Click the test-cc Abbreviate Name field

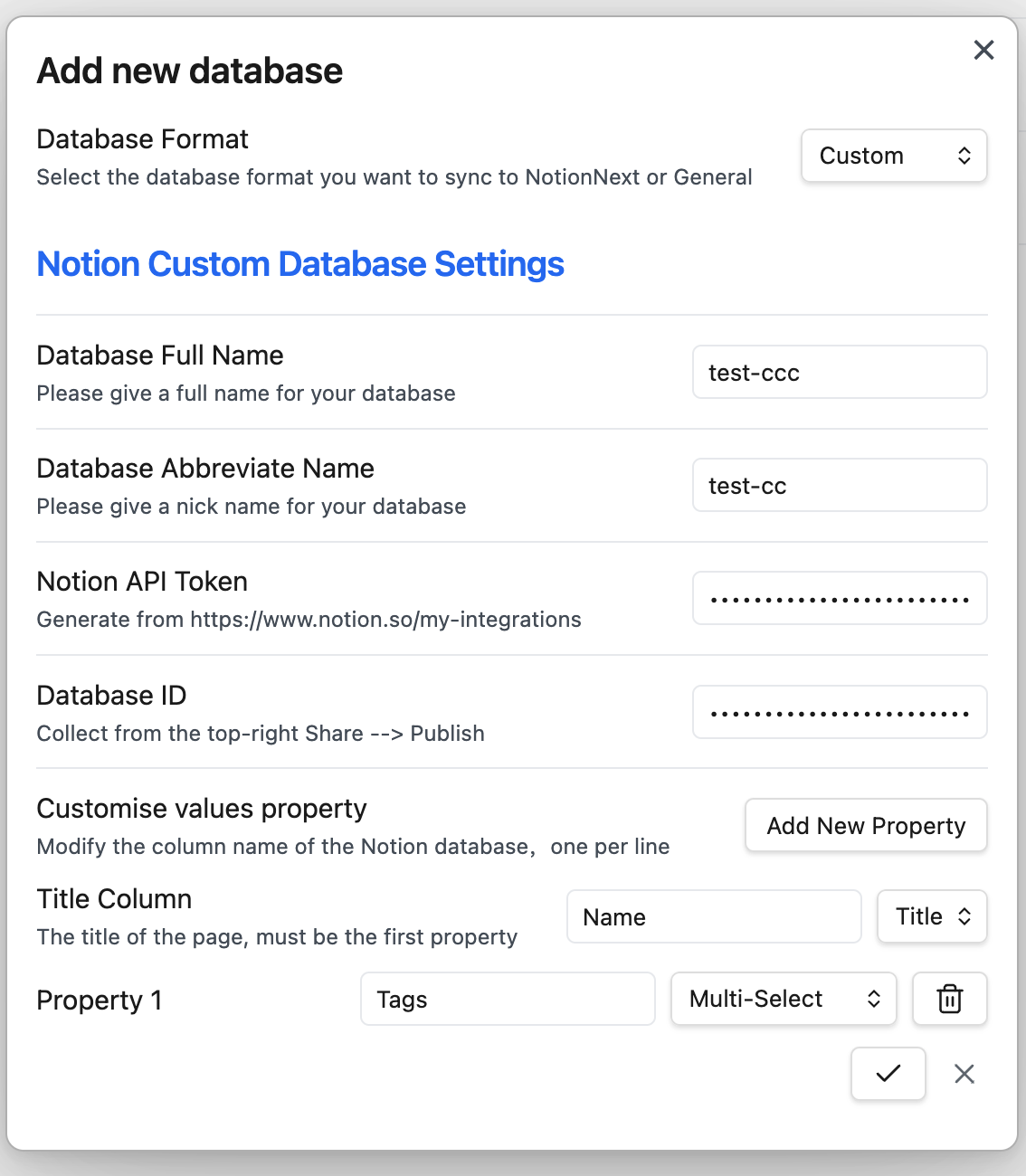(838, 485)
